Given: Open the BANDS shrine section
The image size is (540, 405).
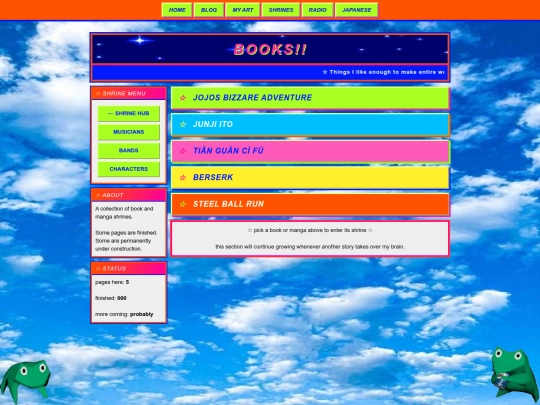Looking at the screenshot, I should click(128, 150).
